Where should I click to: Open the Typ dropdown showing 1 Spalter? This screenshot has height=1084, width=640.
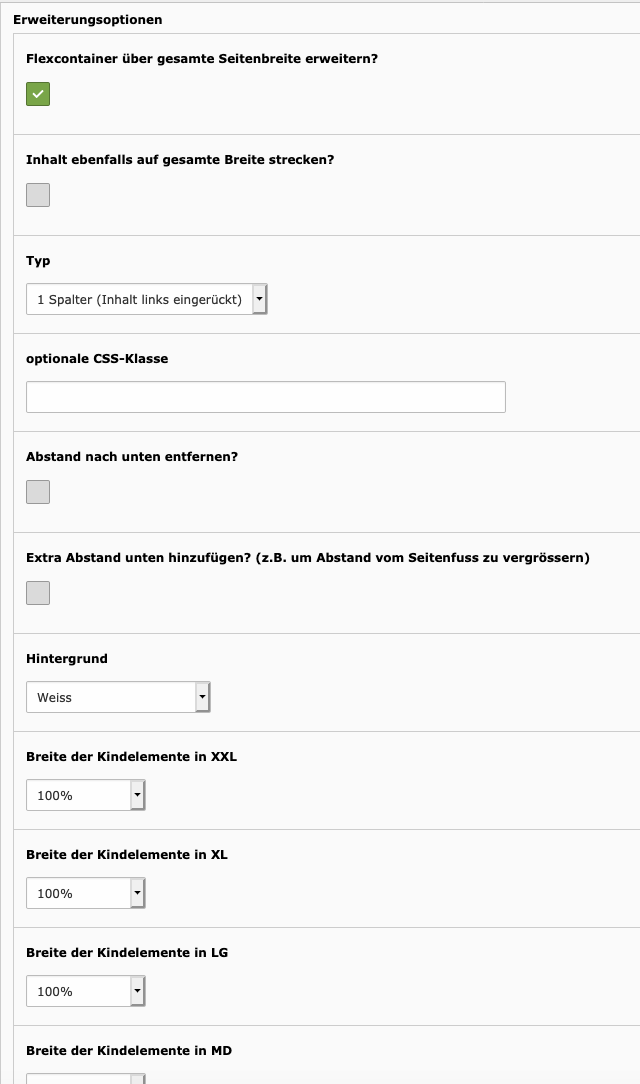click(x=147, y=299)
